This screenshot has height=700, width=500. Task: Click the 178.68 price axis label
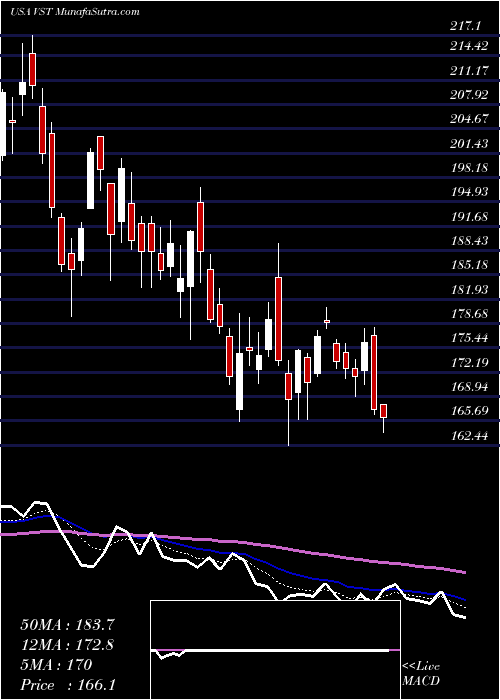coord(469,314)
